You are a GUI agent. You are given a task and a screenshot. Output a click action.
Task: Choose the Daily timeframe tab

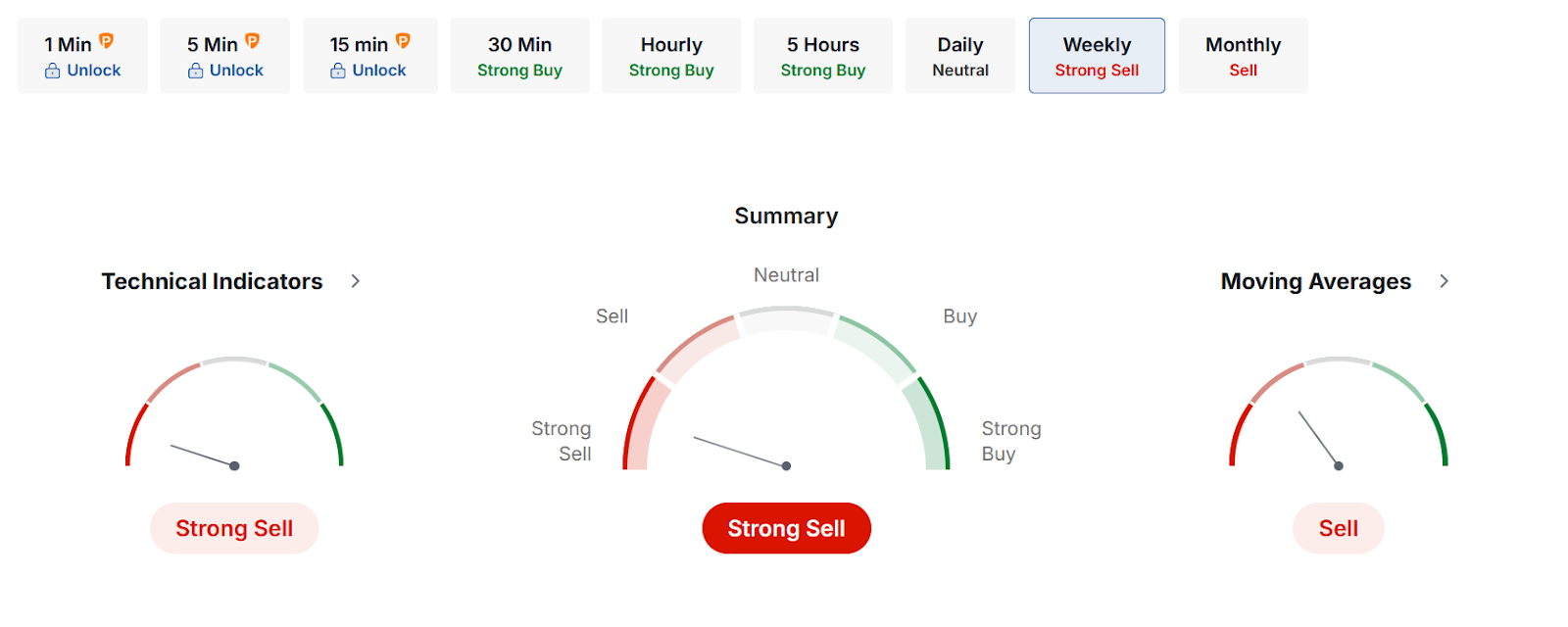tap(959, 56)
